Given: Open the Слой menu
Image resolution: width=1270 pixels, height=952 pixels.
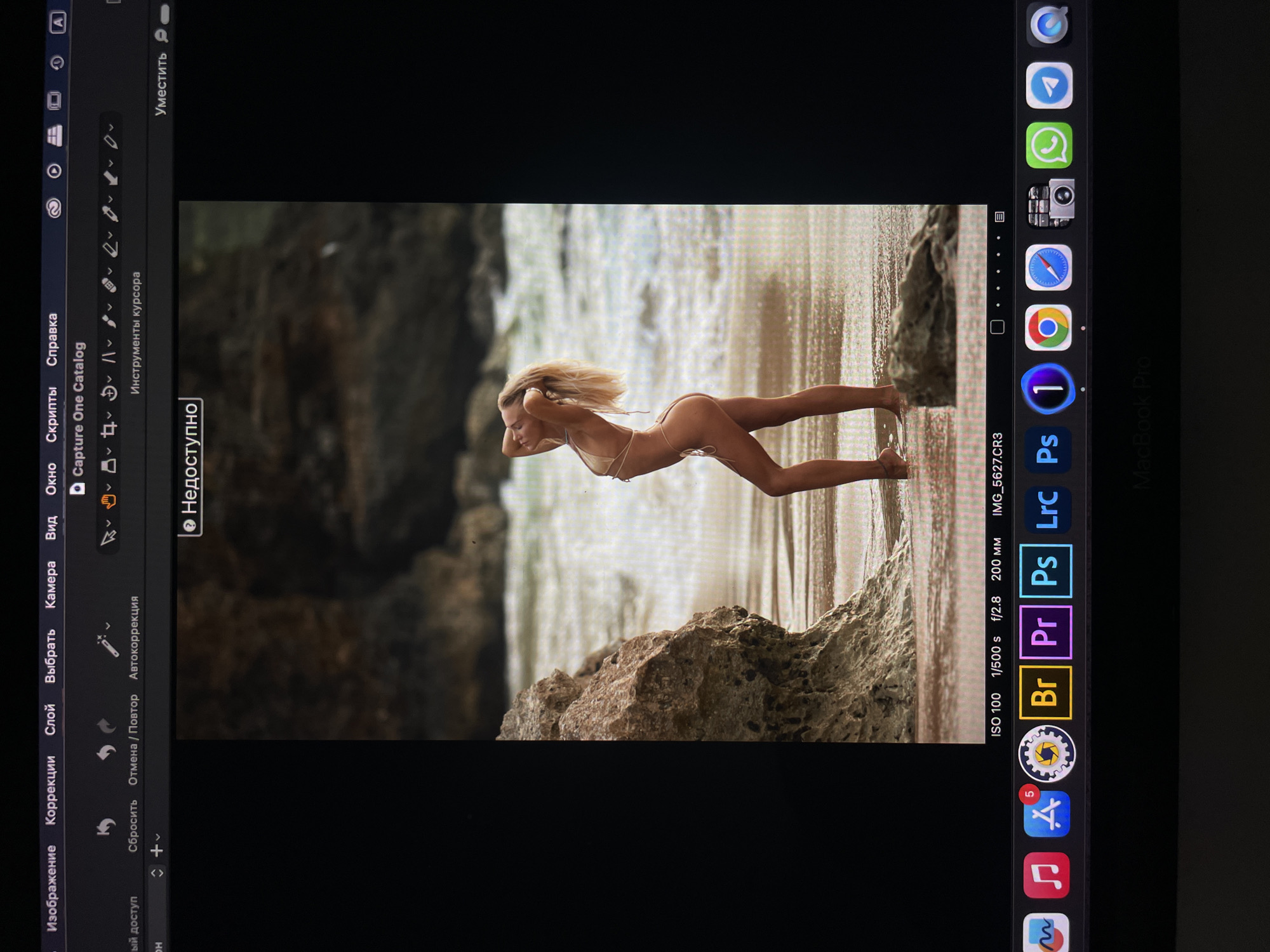Looking at the screenshot, I should click(x=51, y=719).
